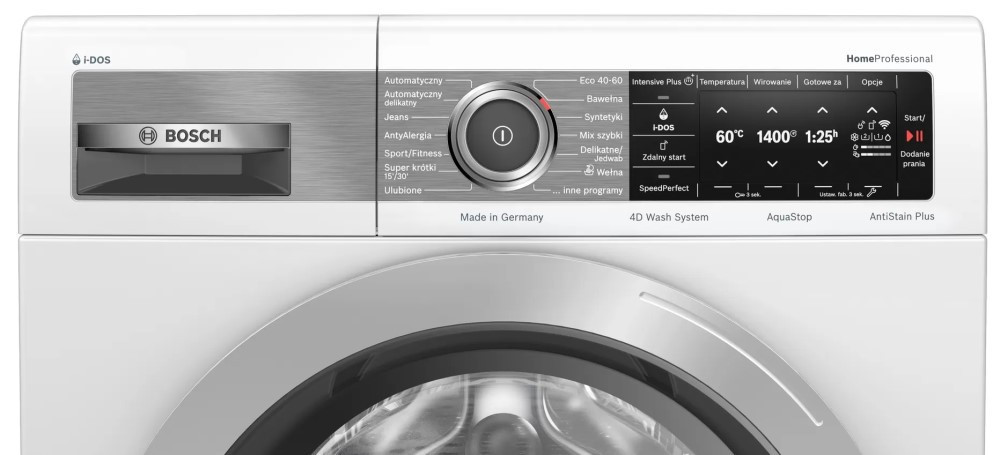This screenshot has width=1000, height=455.
Task: Lower spin speed with the down arrow
Action: 772,163
